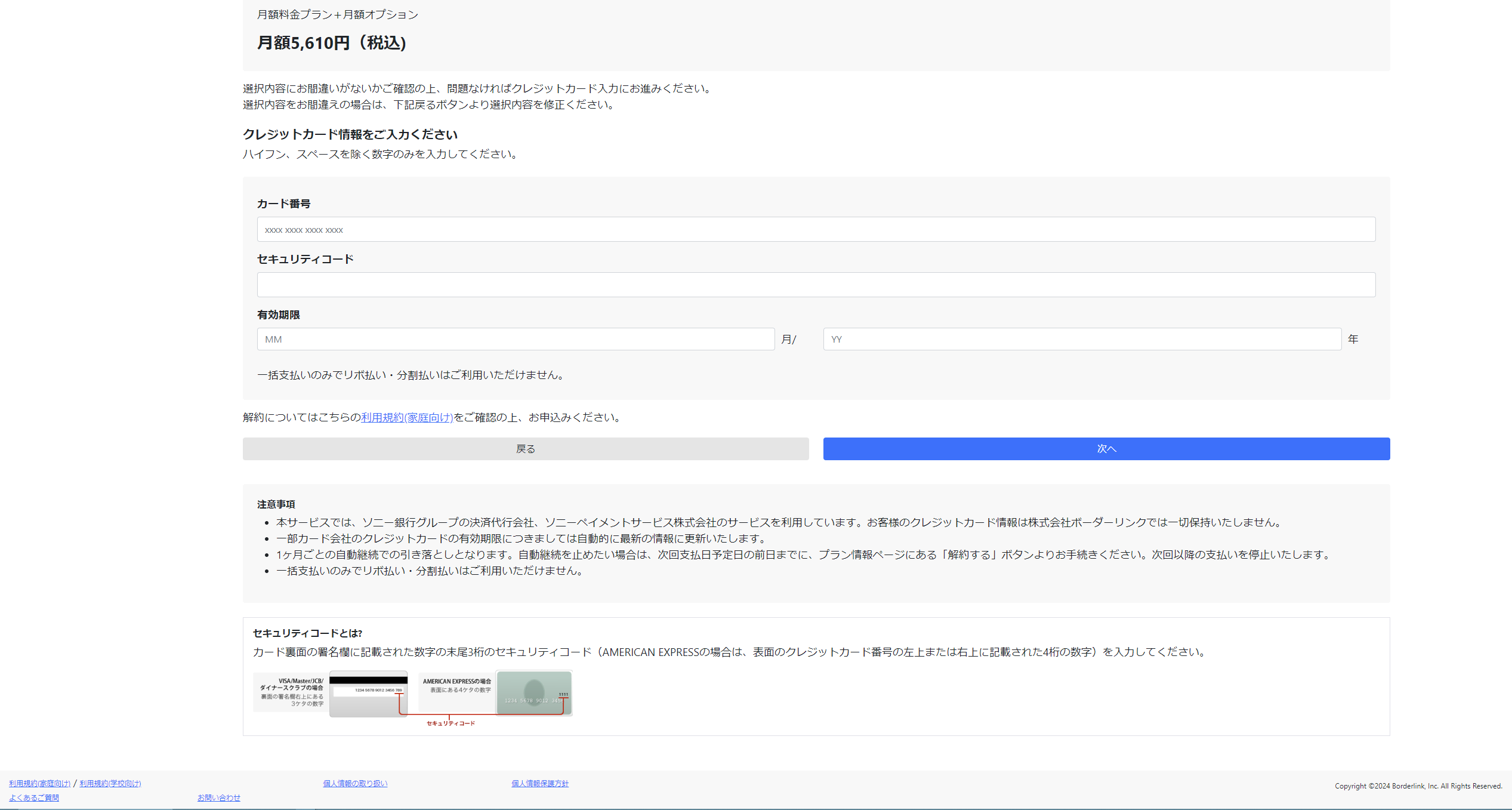The width and height of the screenshot is (1512, 810).
Task: Click the カード番号 input field
Action: [816, 229]
